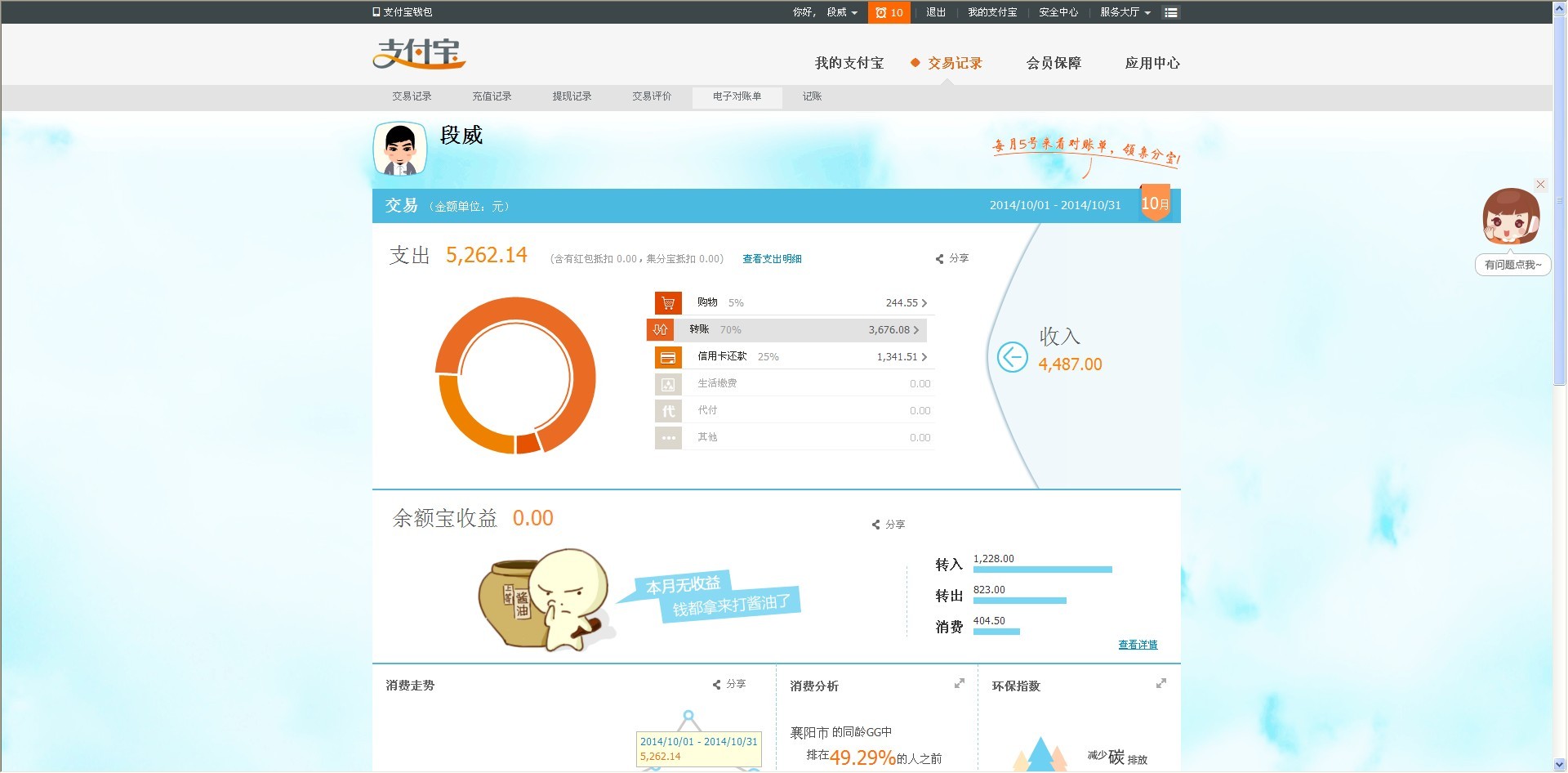Select the 交易记录 main navigation tab

coord(955,63)
